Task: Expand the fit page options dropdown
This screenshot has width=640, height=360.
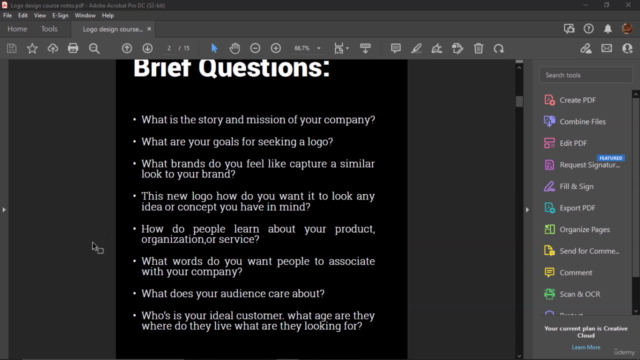Action: [347, 49]
